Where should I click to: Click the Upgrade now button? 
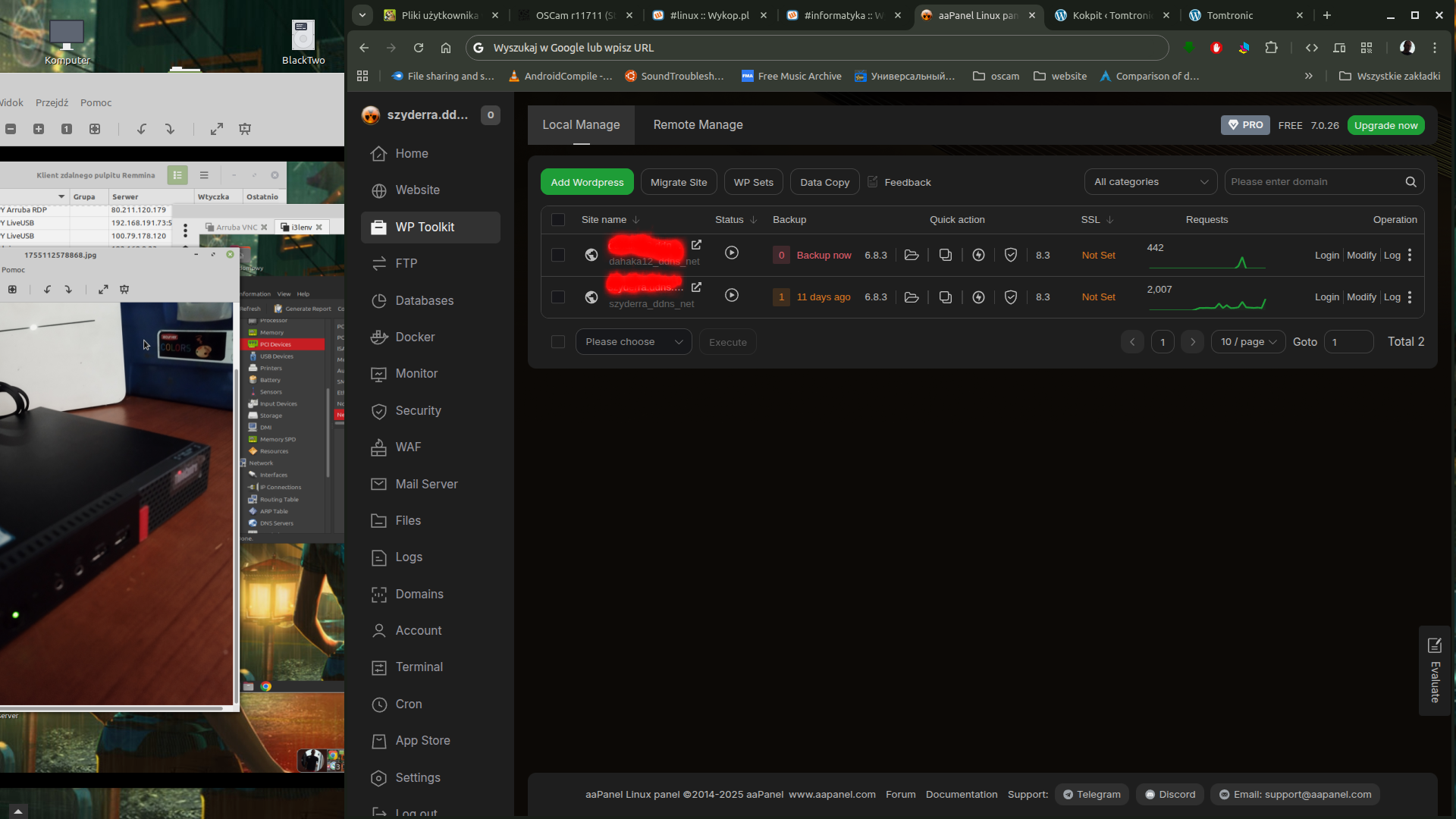(x=1385, y=125)
